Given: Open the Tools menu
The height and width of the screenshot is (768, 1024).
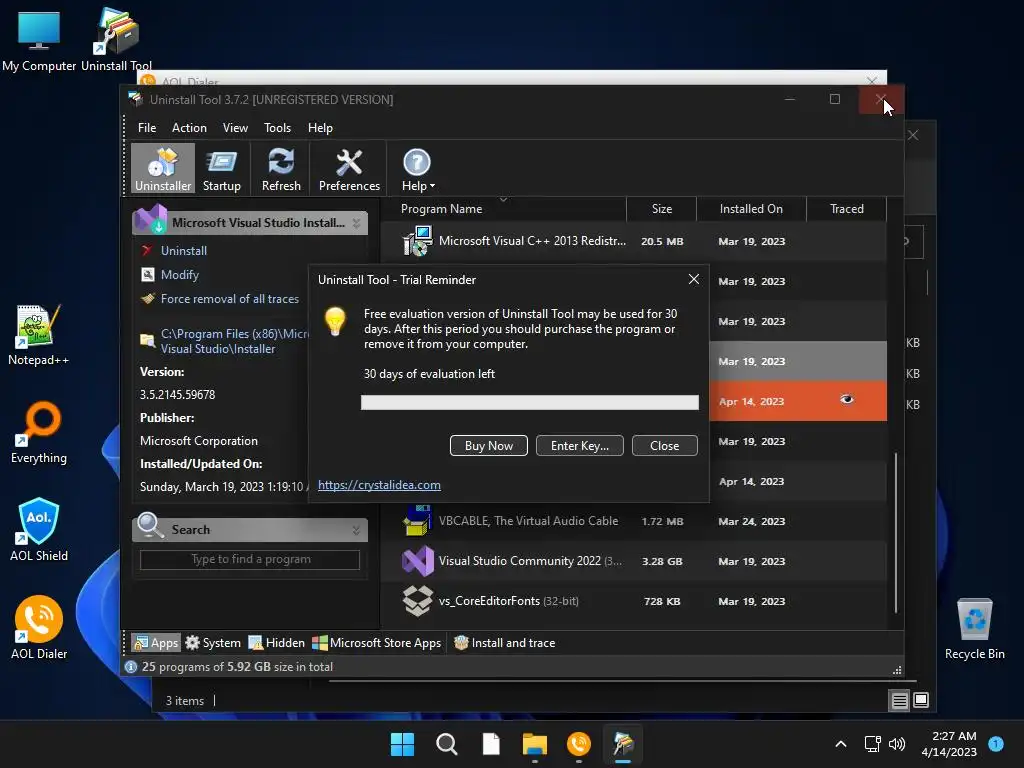Looking at the screenshot, I should (278, 128).
